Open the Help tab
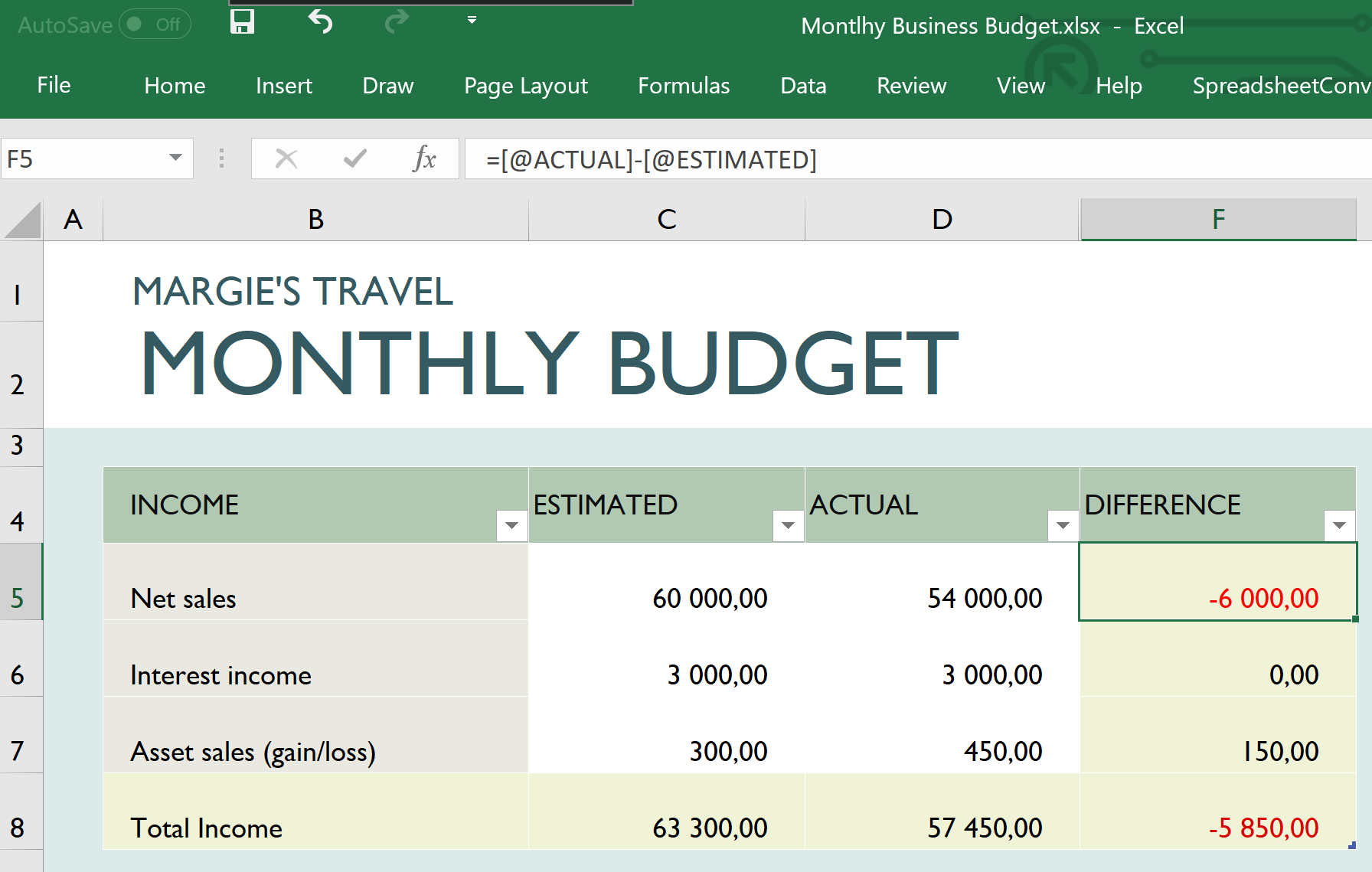The image size is (1372, 872). point(1119,85)
